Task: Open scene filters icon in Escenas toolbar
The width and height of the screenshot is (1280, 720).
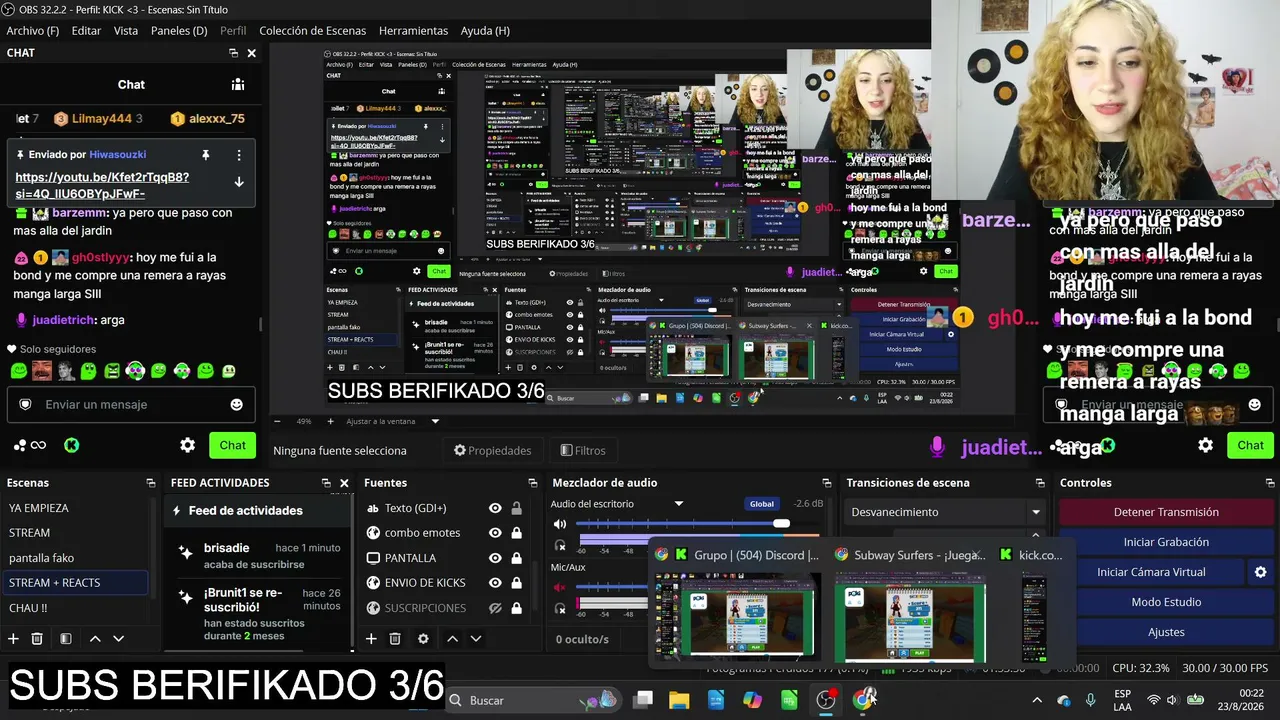Action: [65, 638]
